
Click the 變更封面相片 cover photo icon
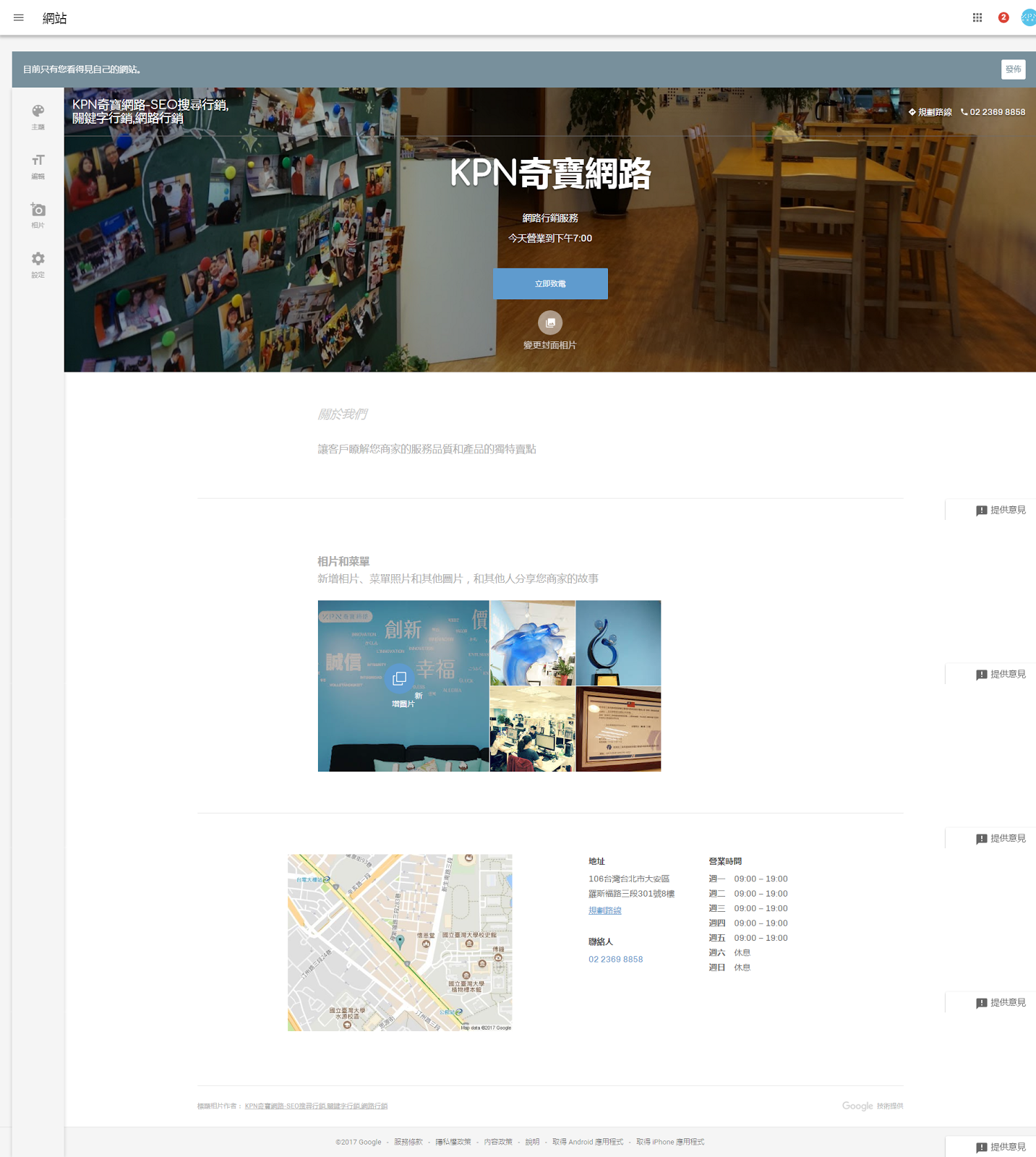[x=550, y=323]
